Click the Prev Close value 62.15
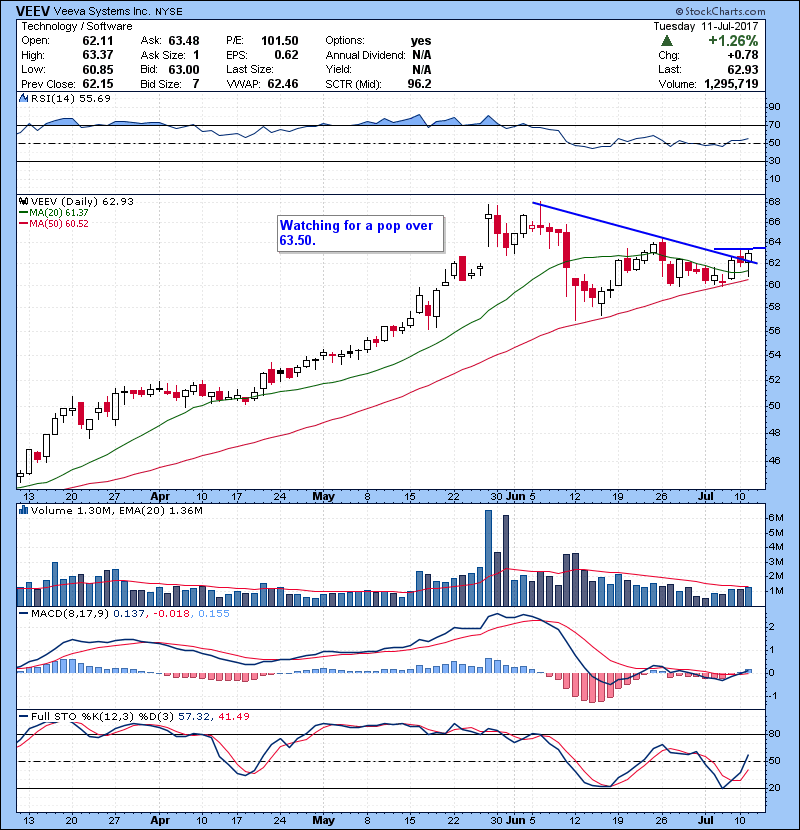This screenshot has width=800, height=830. point(97,84)
